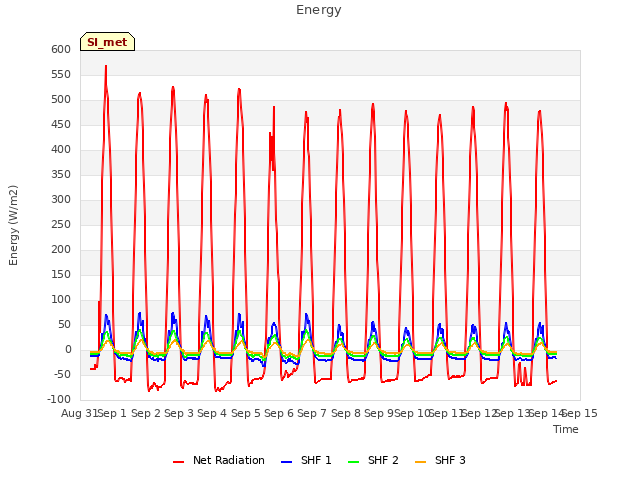Click the SI_met annotation label
640x480 pixels.
(x=107, y=42)
